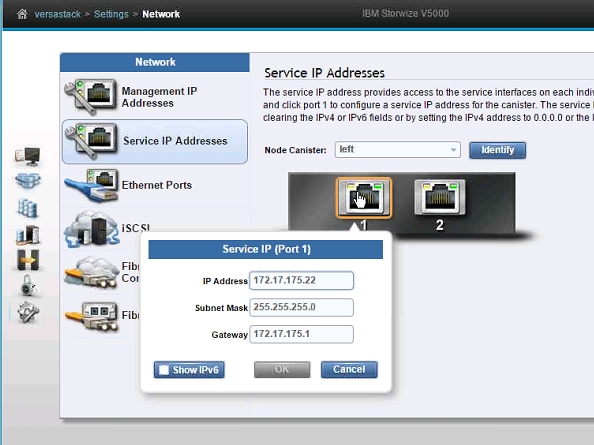Click the iSCSI cloud server icon
The width and height of the screenshot is (594, 445).
click(x=91, y=229)
